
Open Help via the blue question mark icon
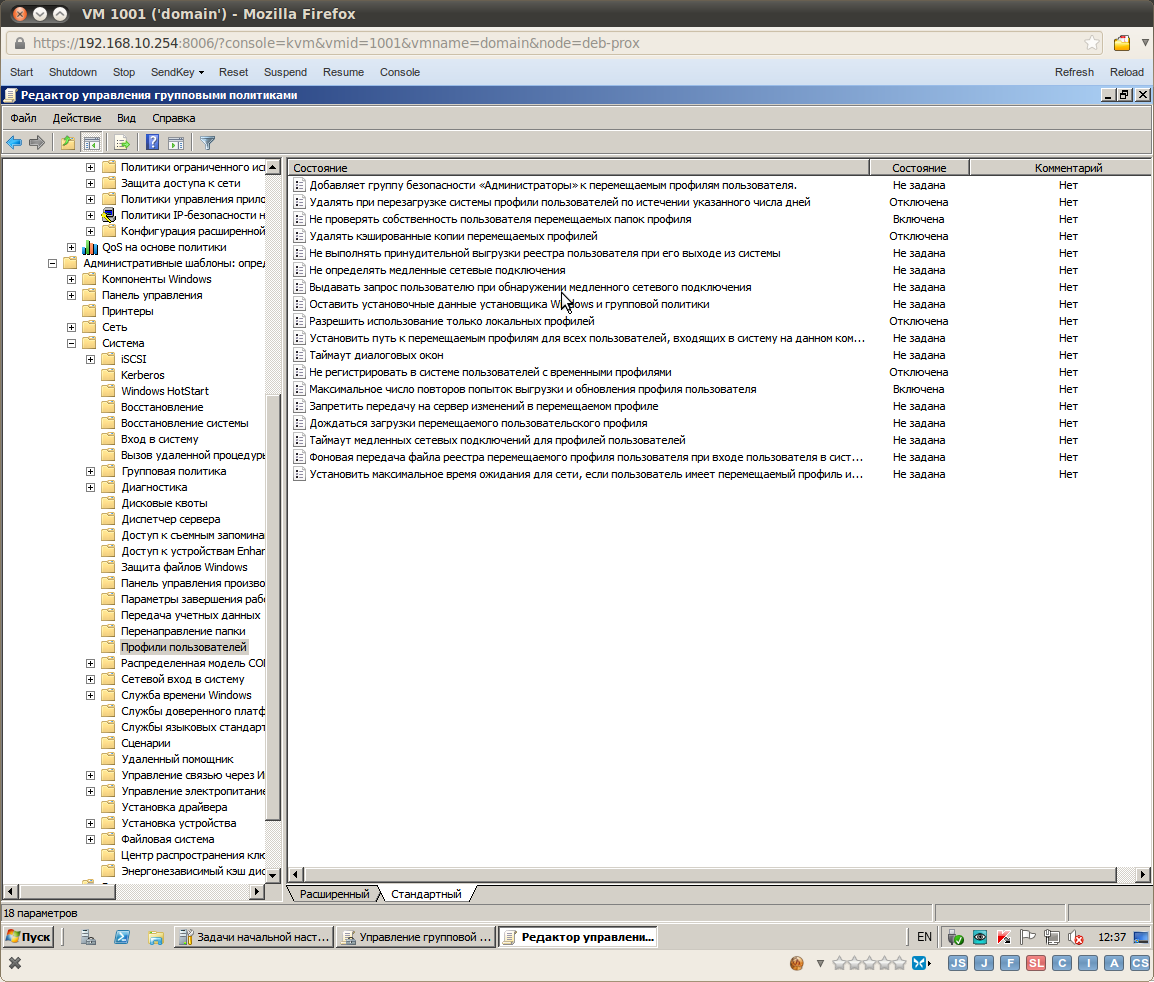(152, 143)
